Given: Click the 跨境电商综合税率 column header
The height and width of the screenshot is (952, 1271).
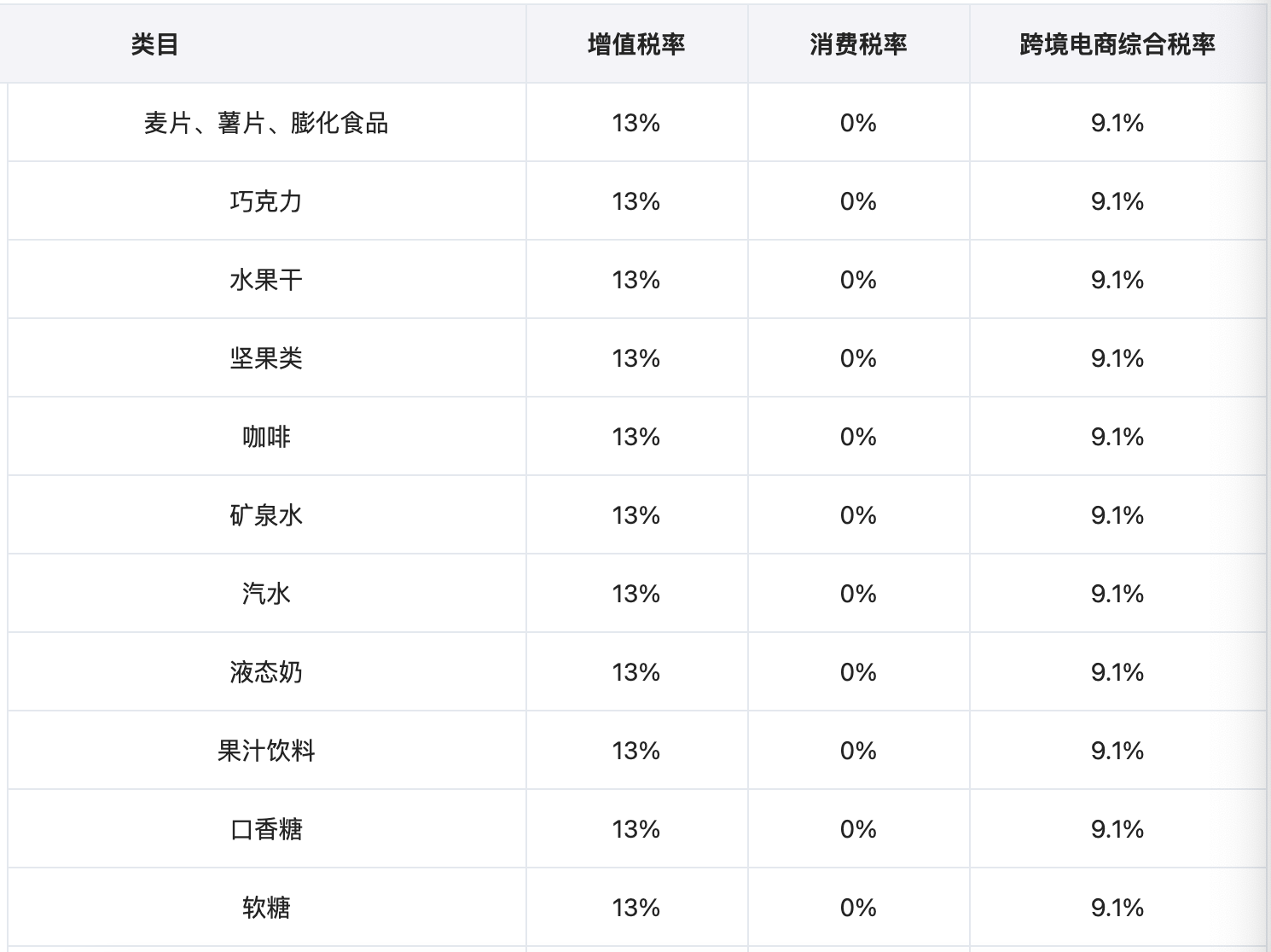Looking at the screenshot, I should 1117,44.
